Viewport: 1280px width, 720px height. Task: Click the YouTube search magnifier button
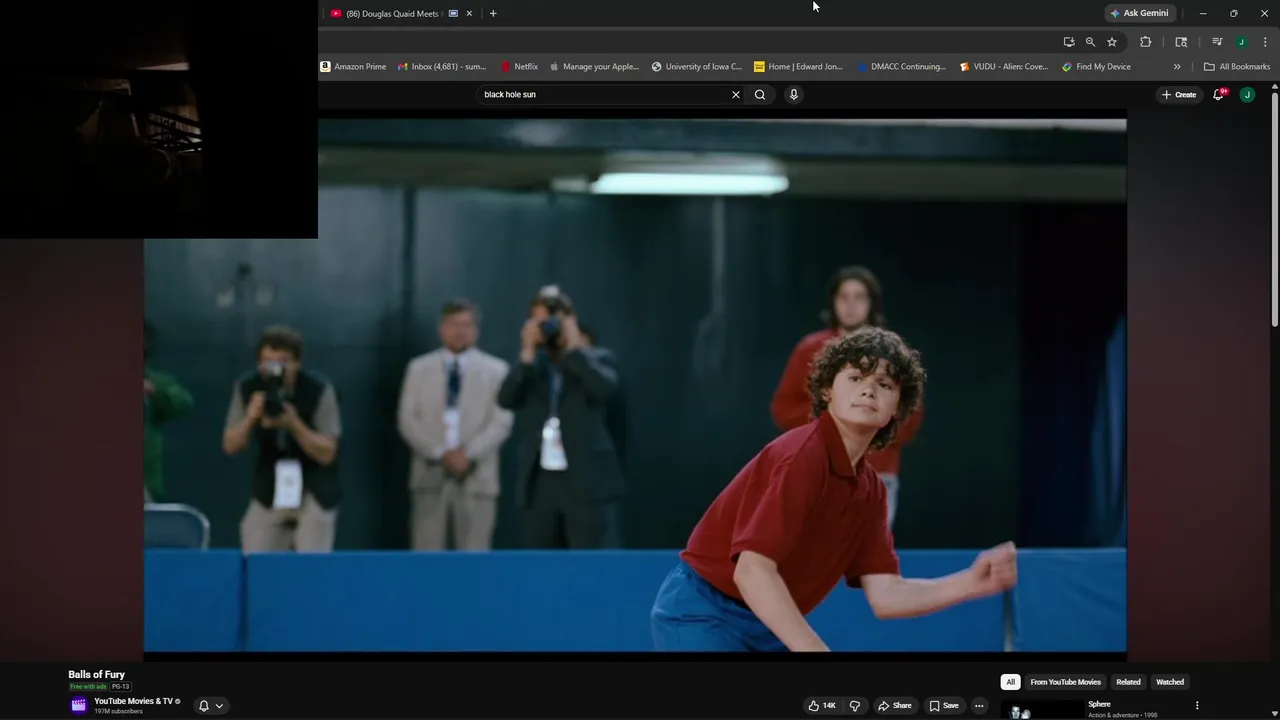(x=760, y=95)
